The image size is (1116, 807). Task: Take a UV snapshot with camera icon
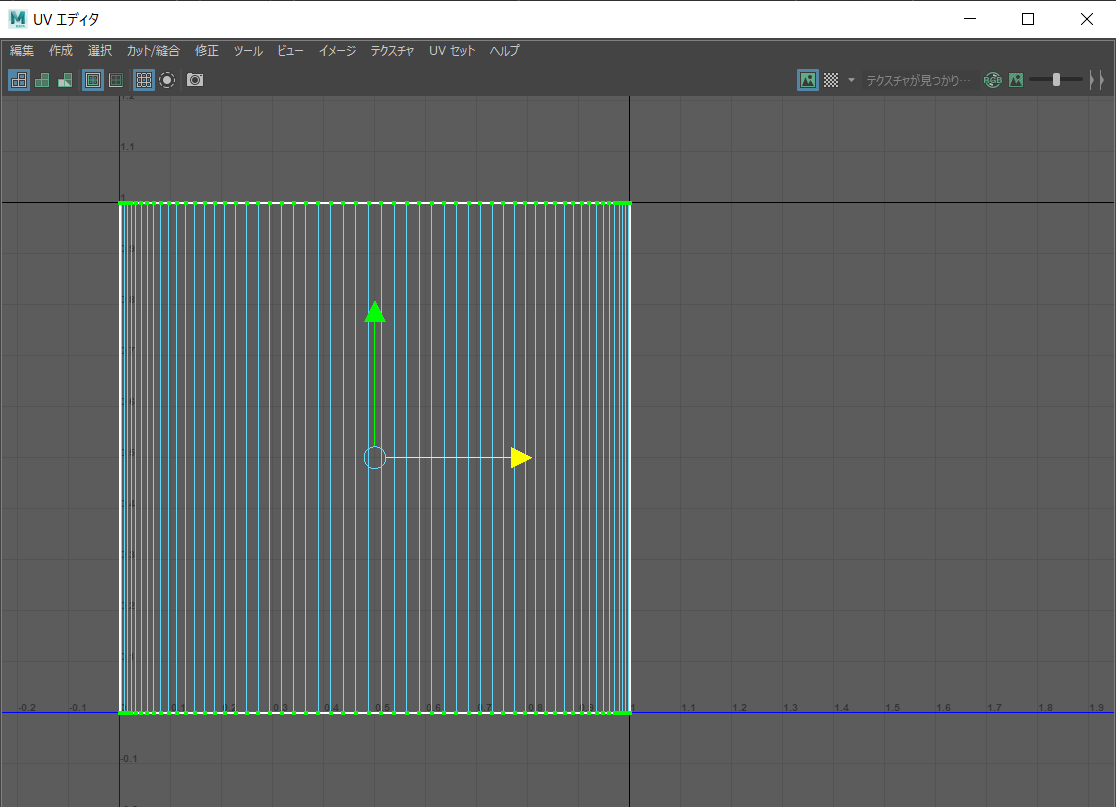point(195,80)
